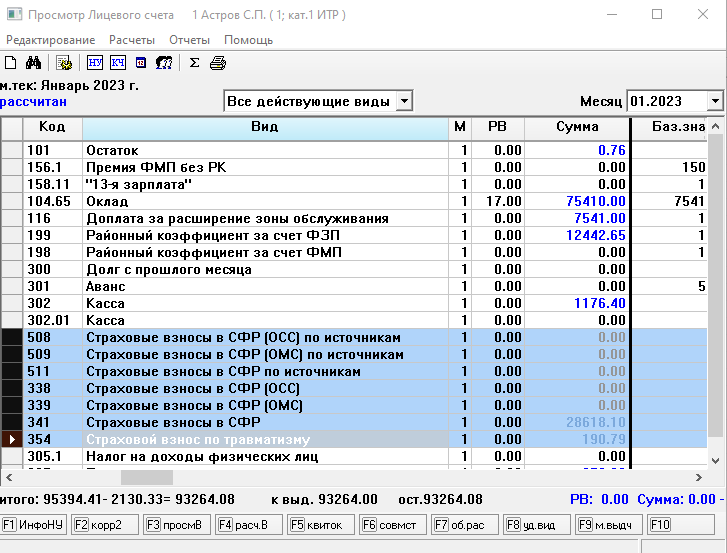Open the Отчеты menu
The image size is (727, 553).
click(189, 40)
